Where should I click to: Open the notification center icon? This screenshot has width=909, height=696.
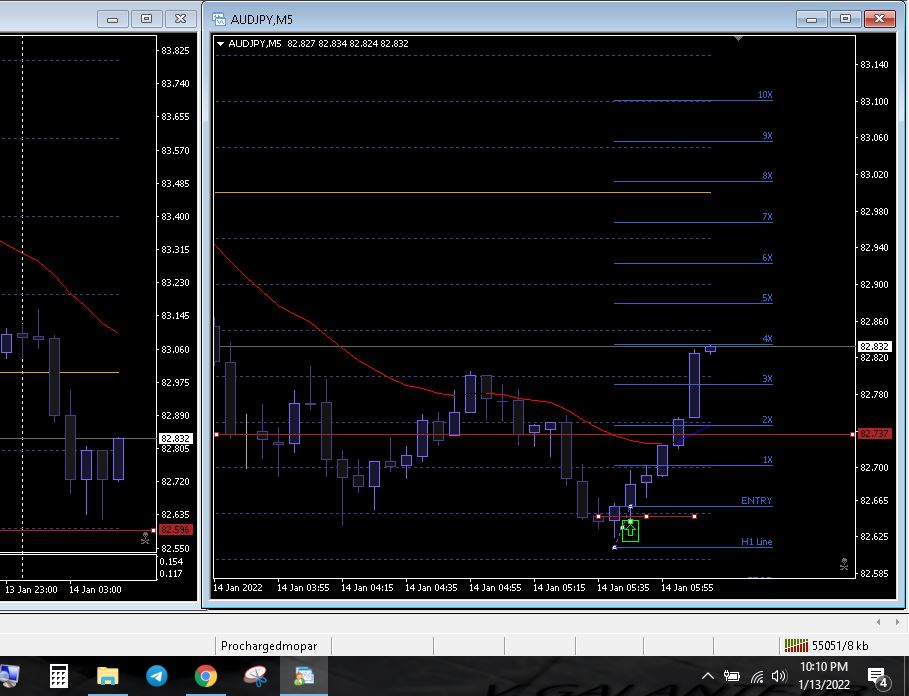tap(877, 677)
